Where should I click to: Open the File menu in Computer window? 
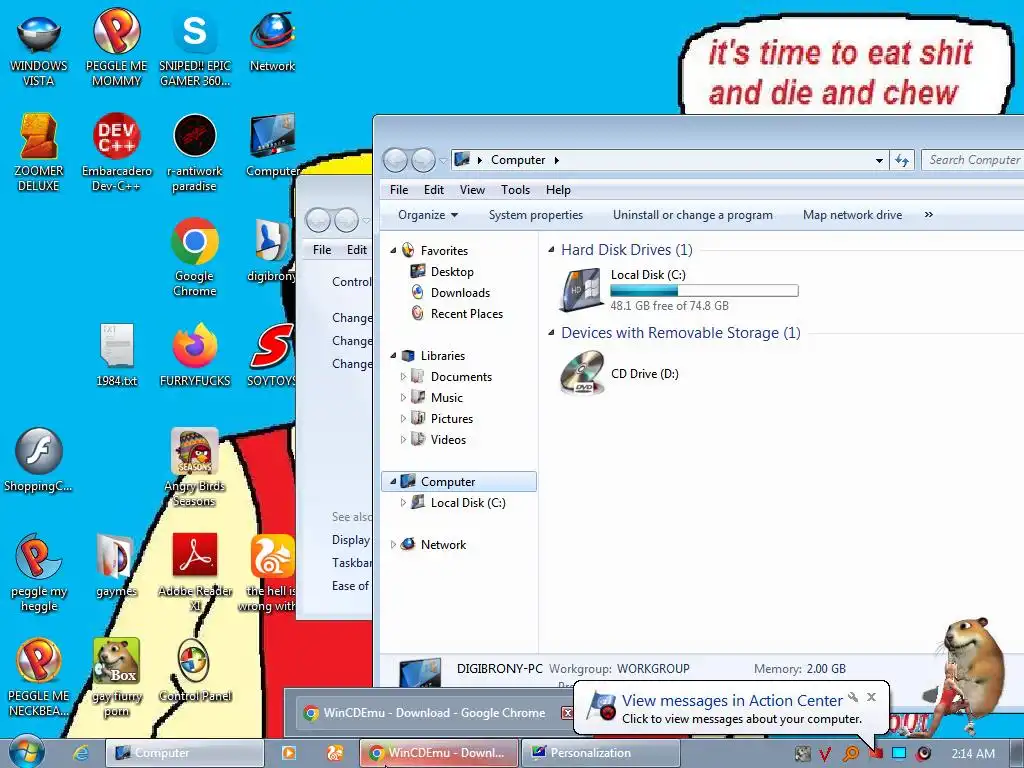tap(399, 190)
